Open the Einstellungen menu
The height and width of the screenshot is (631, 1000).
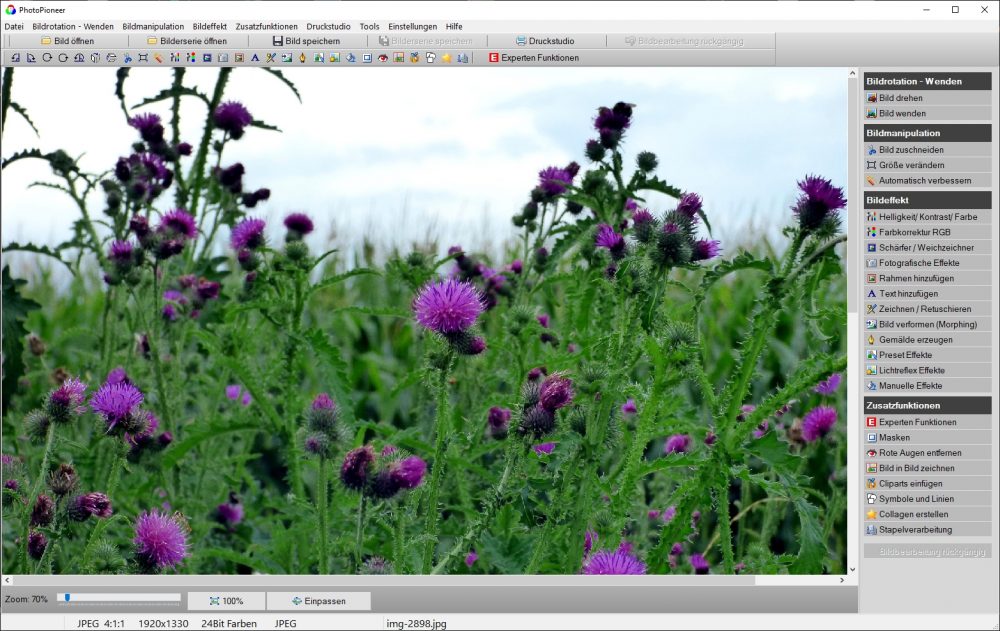(x=412, y=26)
